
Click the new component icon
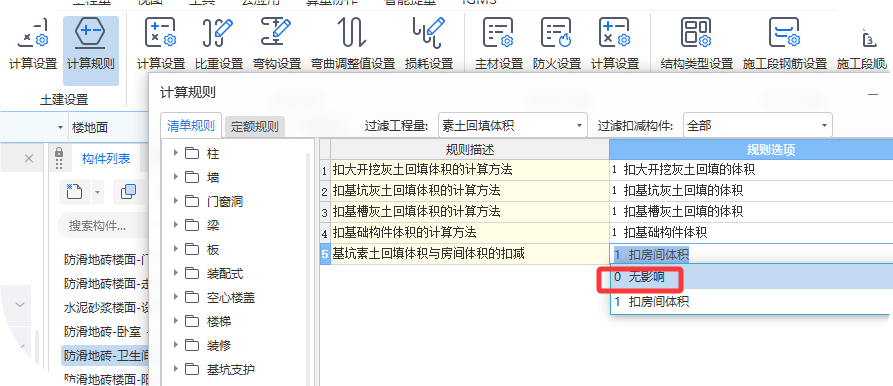(75, 192)
